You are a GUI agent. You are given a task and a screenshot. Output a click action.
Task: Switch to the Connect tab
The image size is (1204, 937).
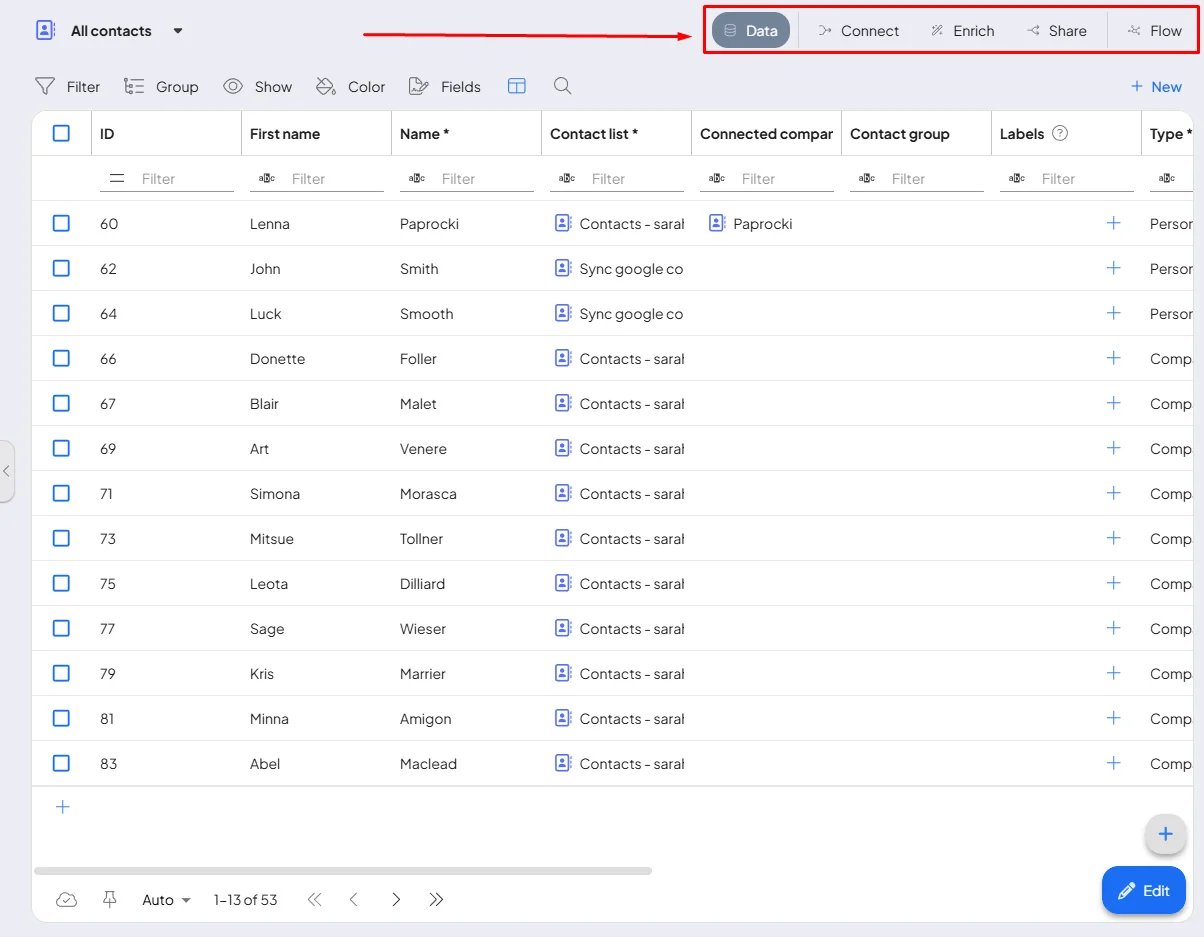858,30
